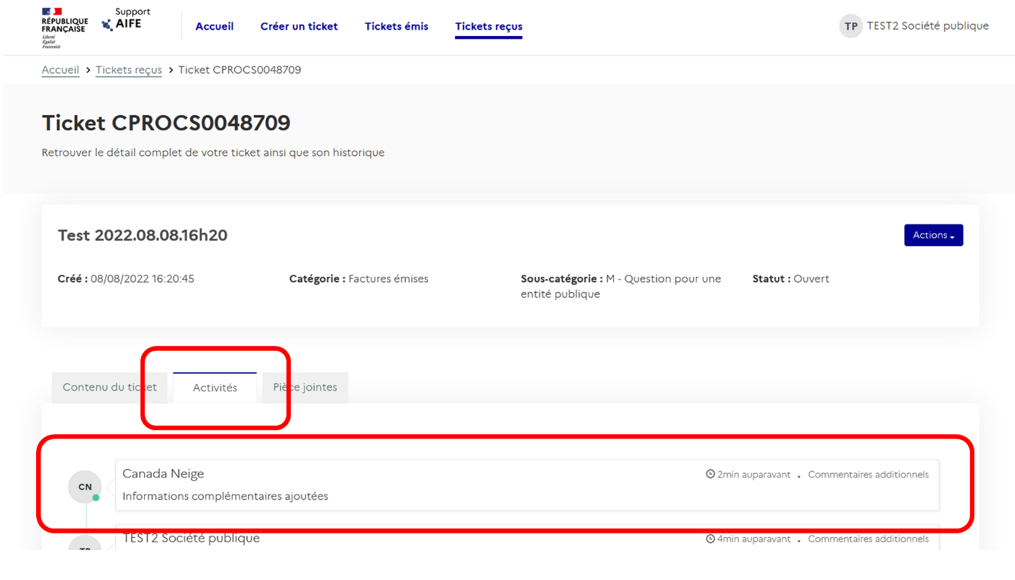Select the Activités tab
The height and width of the screenshot is (580, 1015).
pyautogui.click(x=215, y=388)
